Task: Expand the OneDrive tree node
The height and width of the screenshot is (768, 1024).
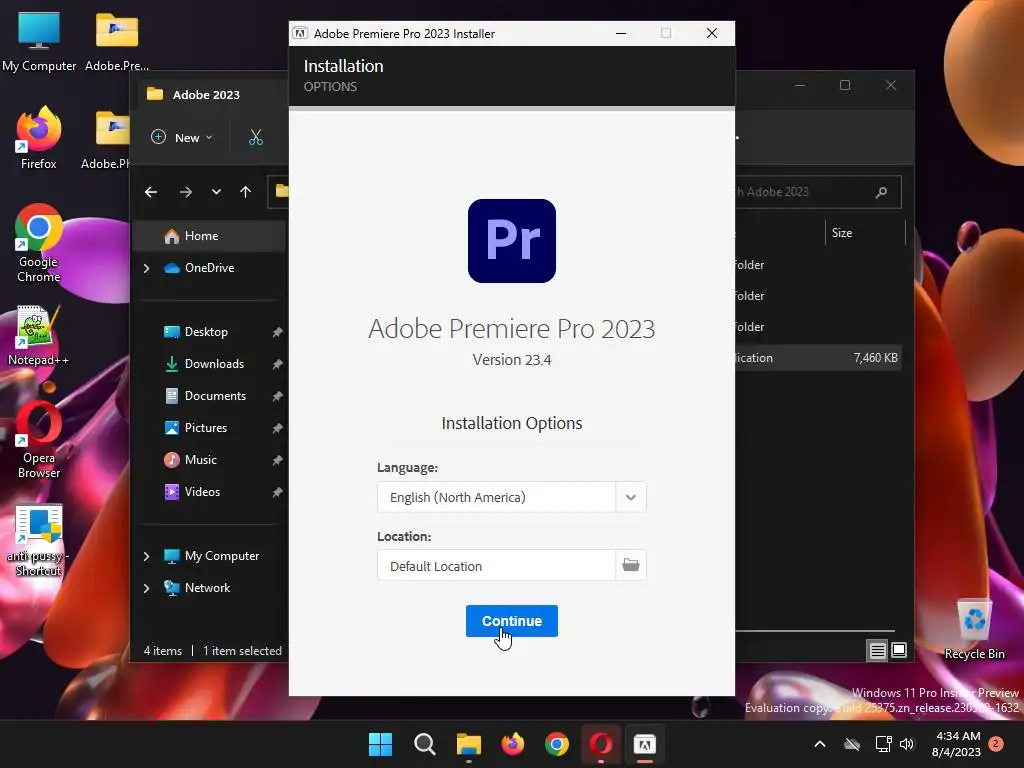Action: point(146,268)
